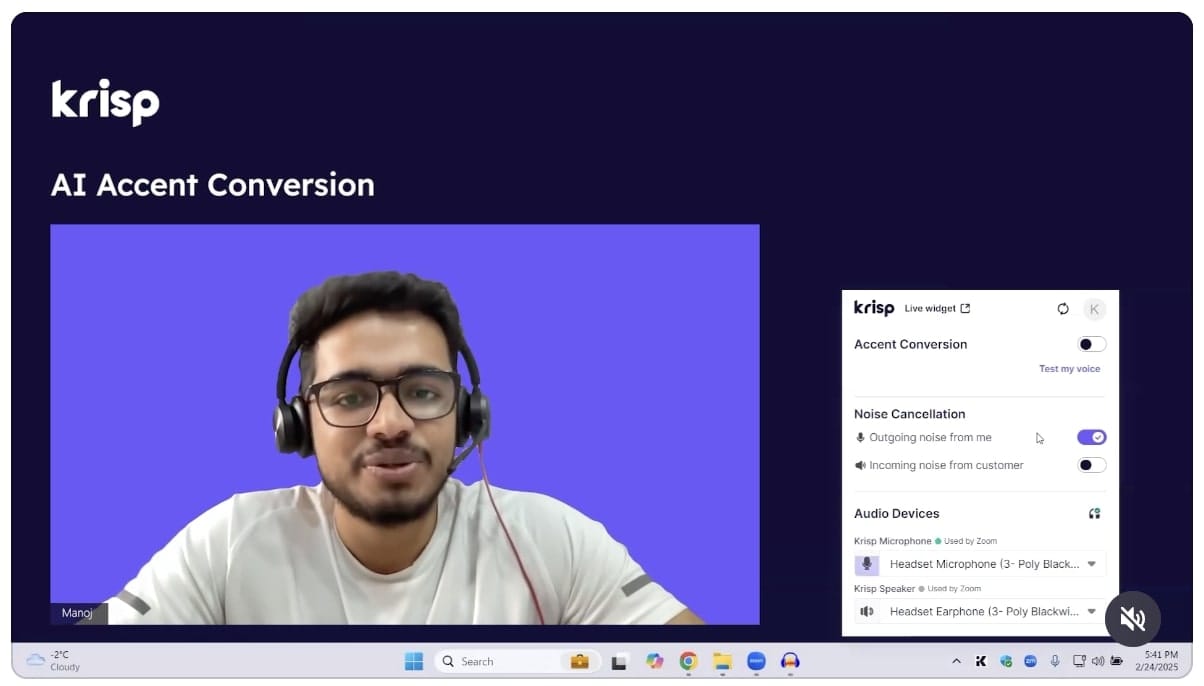Screen dimensions: 1204x686
Task: Click the Krisp Speaker Used by Zoom label
Action: (917, 589)
